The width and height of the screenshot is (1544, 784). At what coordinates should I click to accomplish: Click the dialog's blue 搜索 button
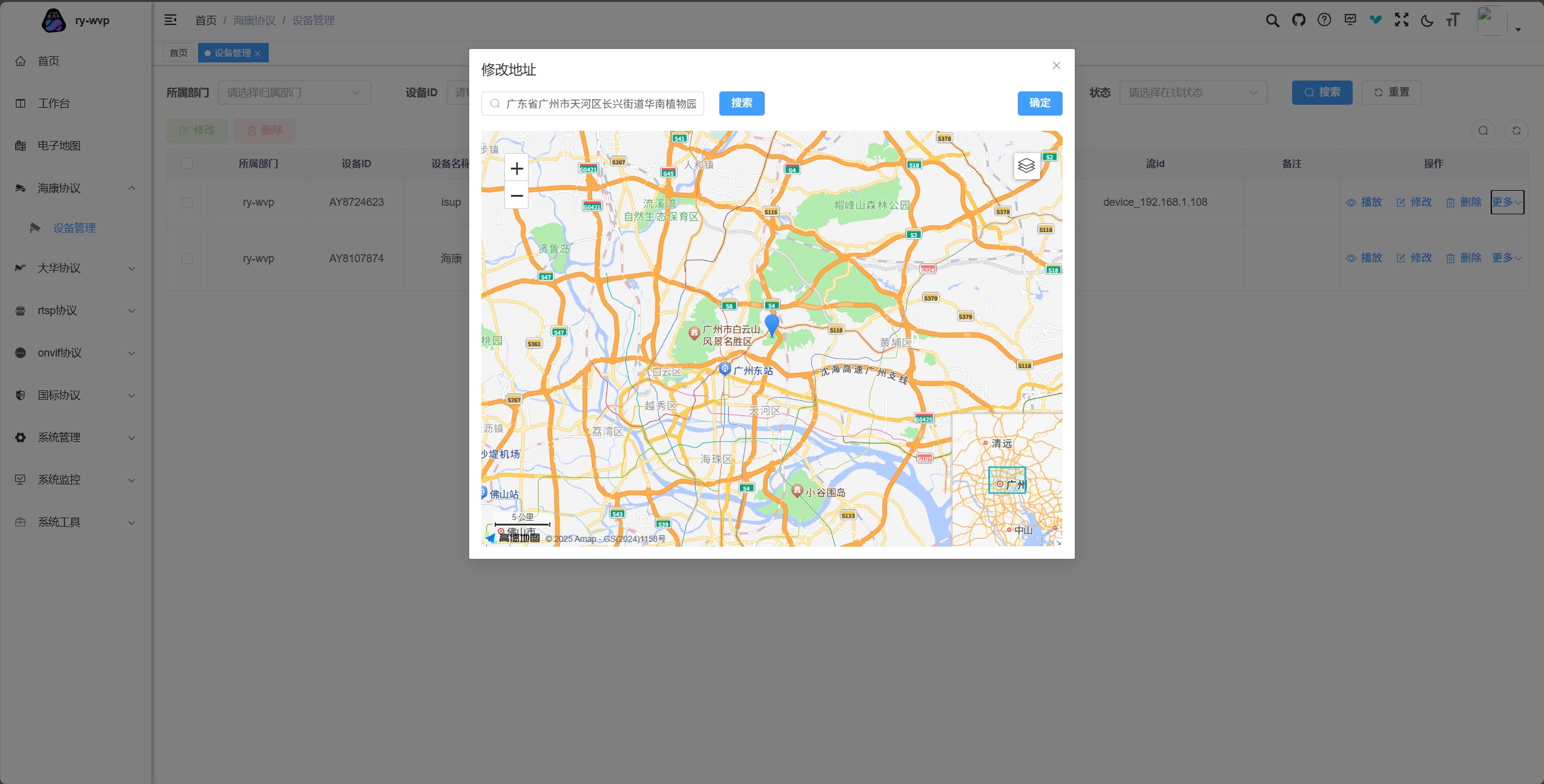tap(741, 103)
